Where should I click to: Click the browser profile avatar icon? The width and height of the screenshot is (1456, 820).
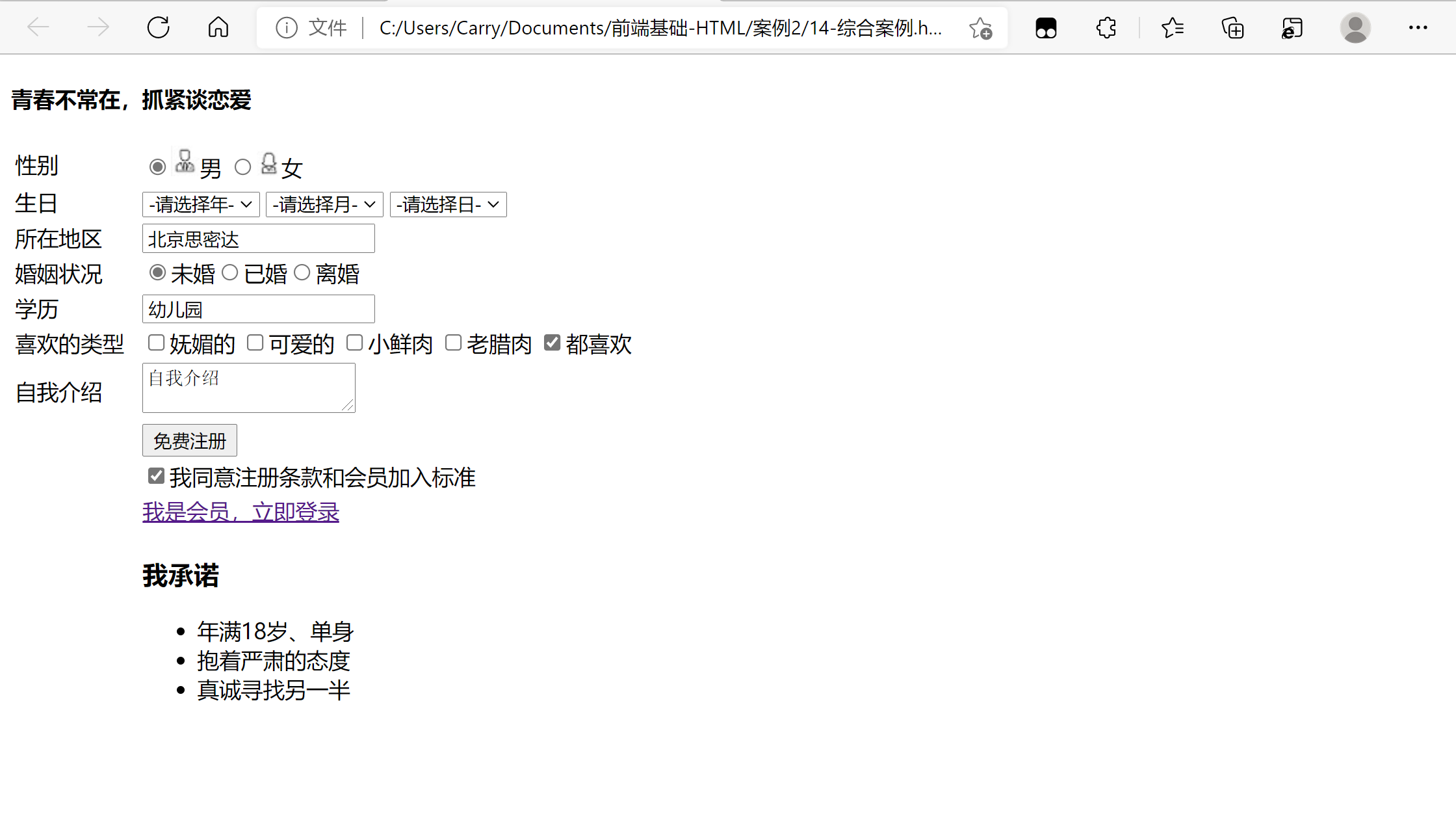[x=1355, y=27]
